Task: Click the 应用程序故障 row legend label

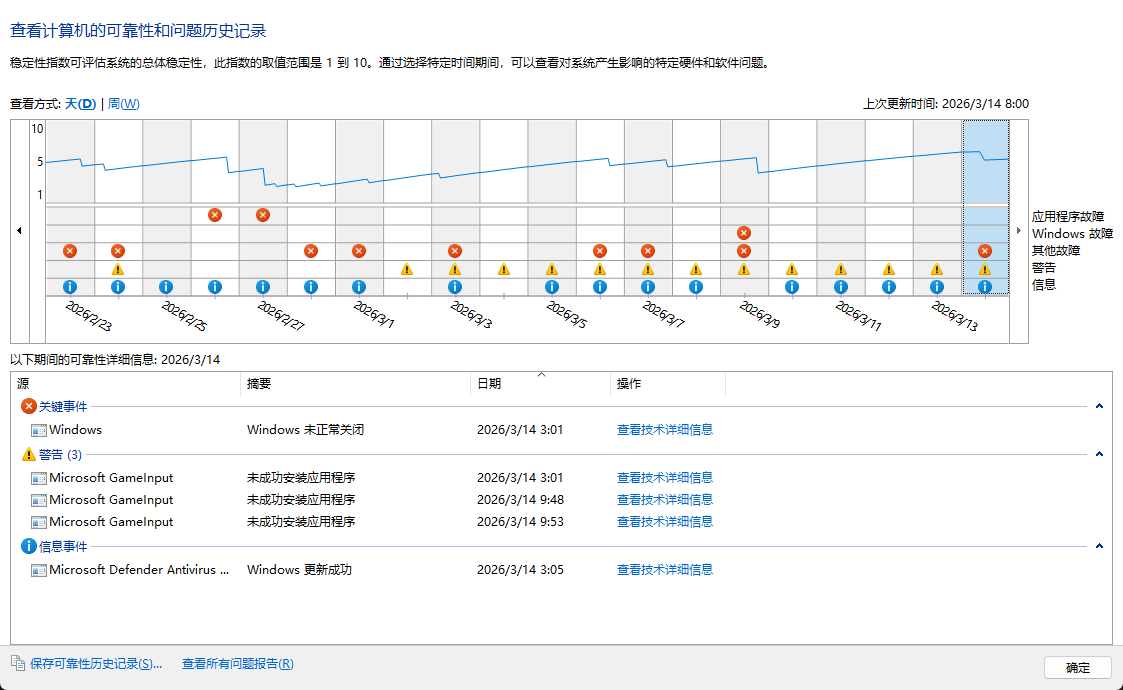Action: (x=1068, y=216)
